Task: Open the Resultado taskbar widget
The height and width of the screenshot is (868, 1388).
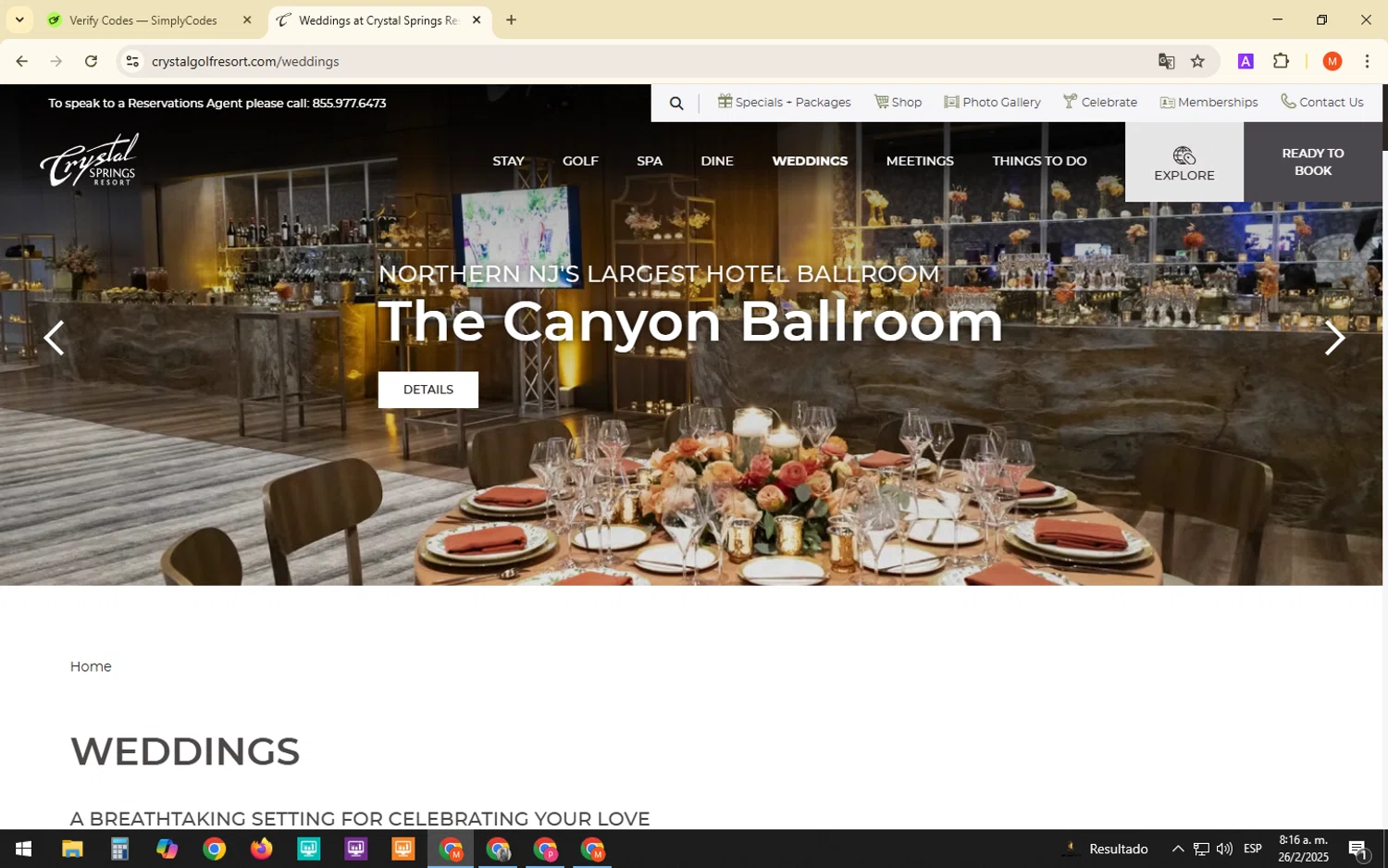Action: pos(1106,849)
